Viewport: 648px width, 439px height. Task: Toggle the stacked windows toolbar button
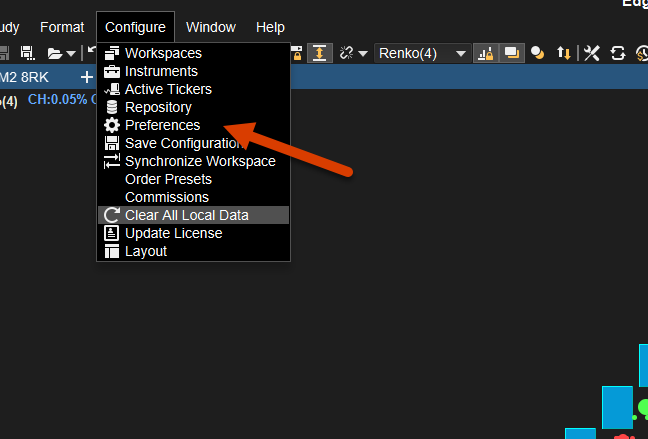[511, 53]
